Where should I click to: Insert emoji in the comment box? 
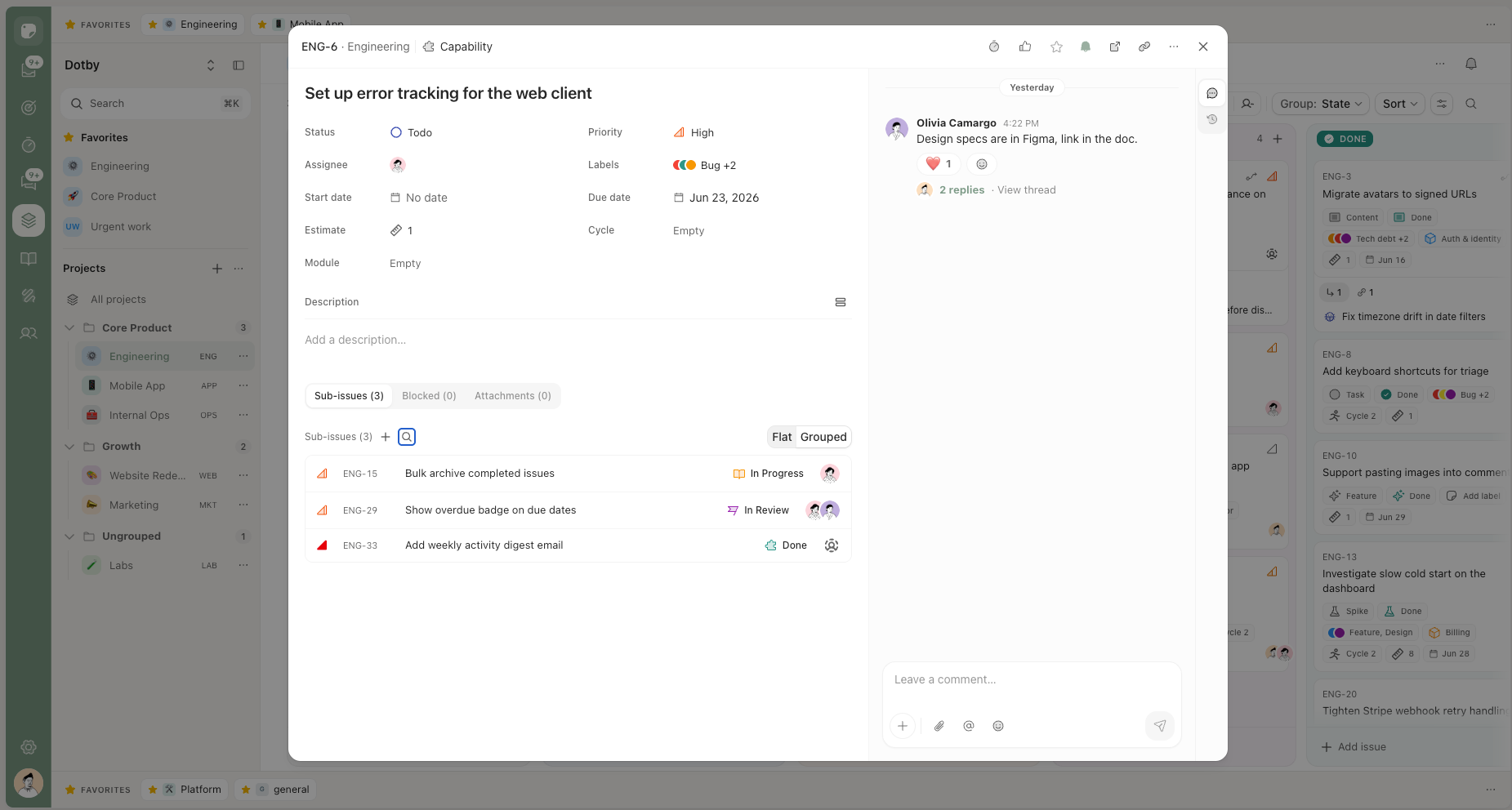(998, 726)
